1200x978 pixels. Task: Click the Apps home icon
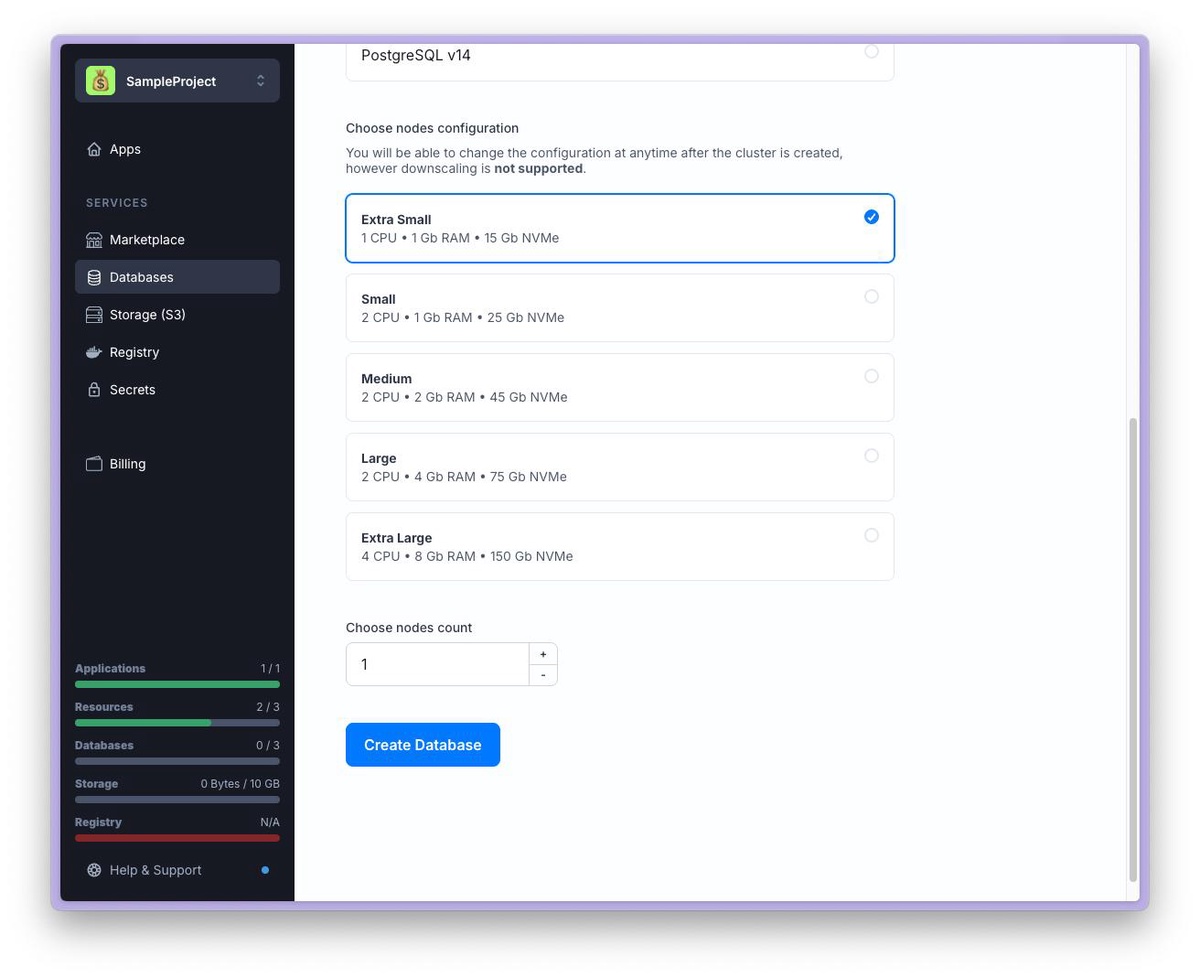coord(94,149)
